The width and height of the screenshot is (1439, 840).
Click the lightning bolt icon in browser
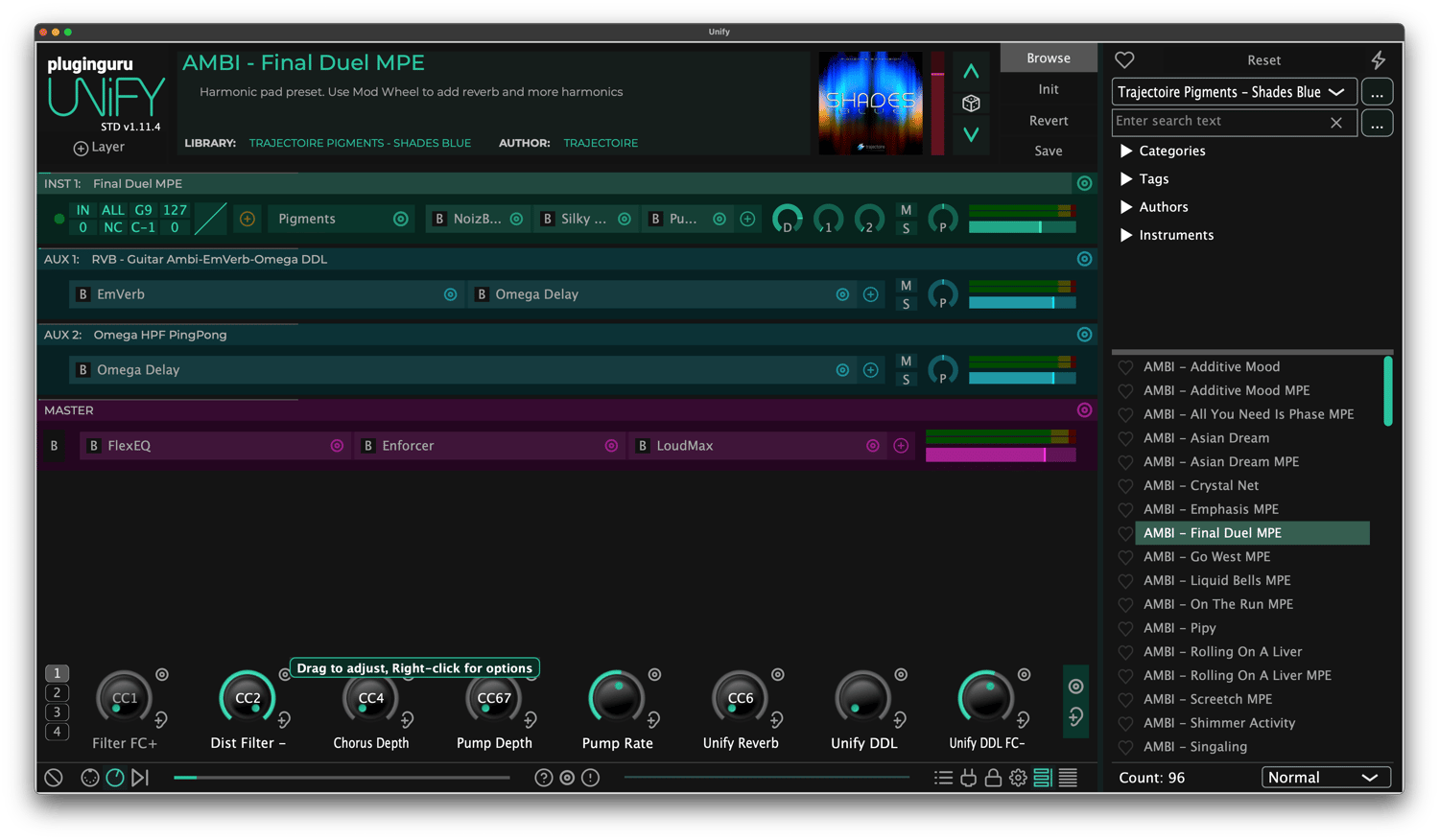click(1378, 60)
